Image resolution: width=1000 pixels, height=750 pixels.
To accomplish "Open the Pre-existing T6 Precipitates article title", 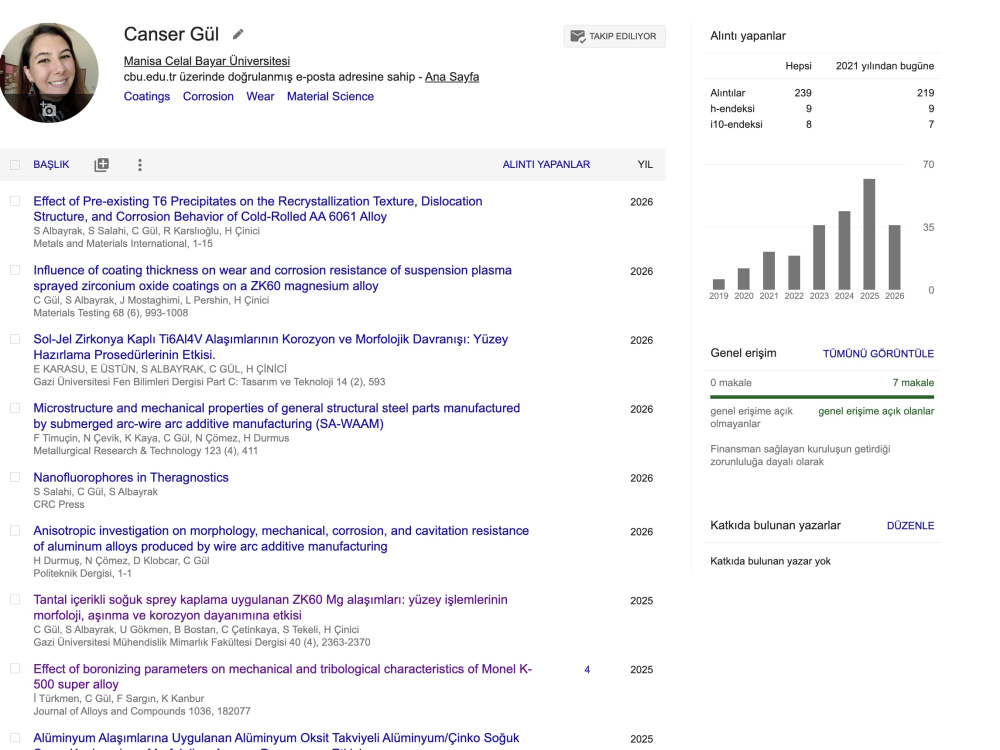I will pos(258,209).
